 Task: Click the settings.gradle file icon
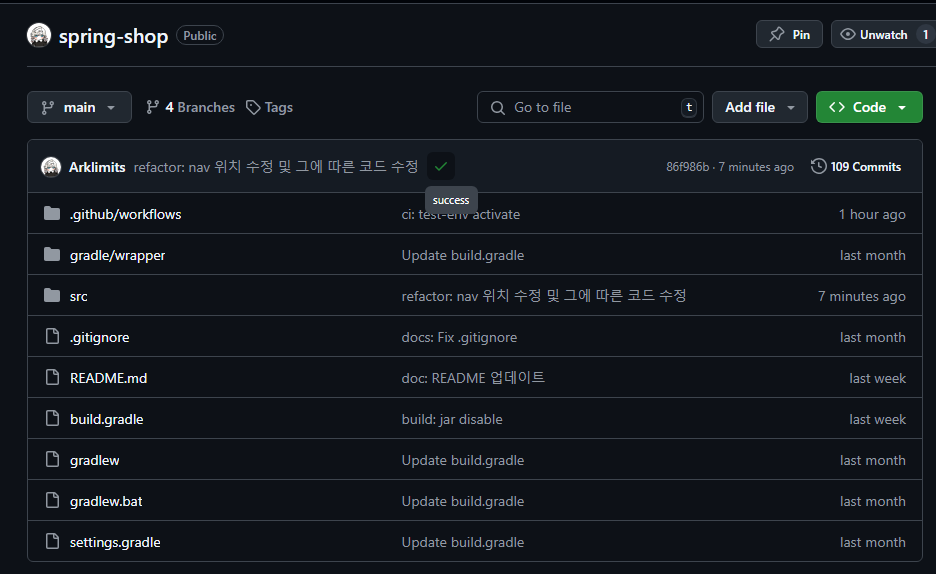pos(53,541)
